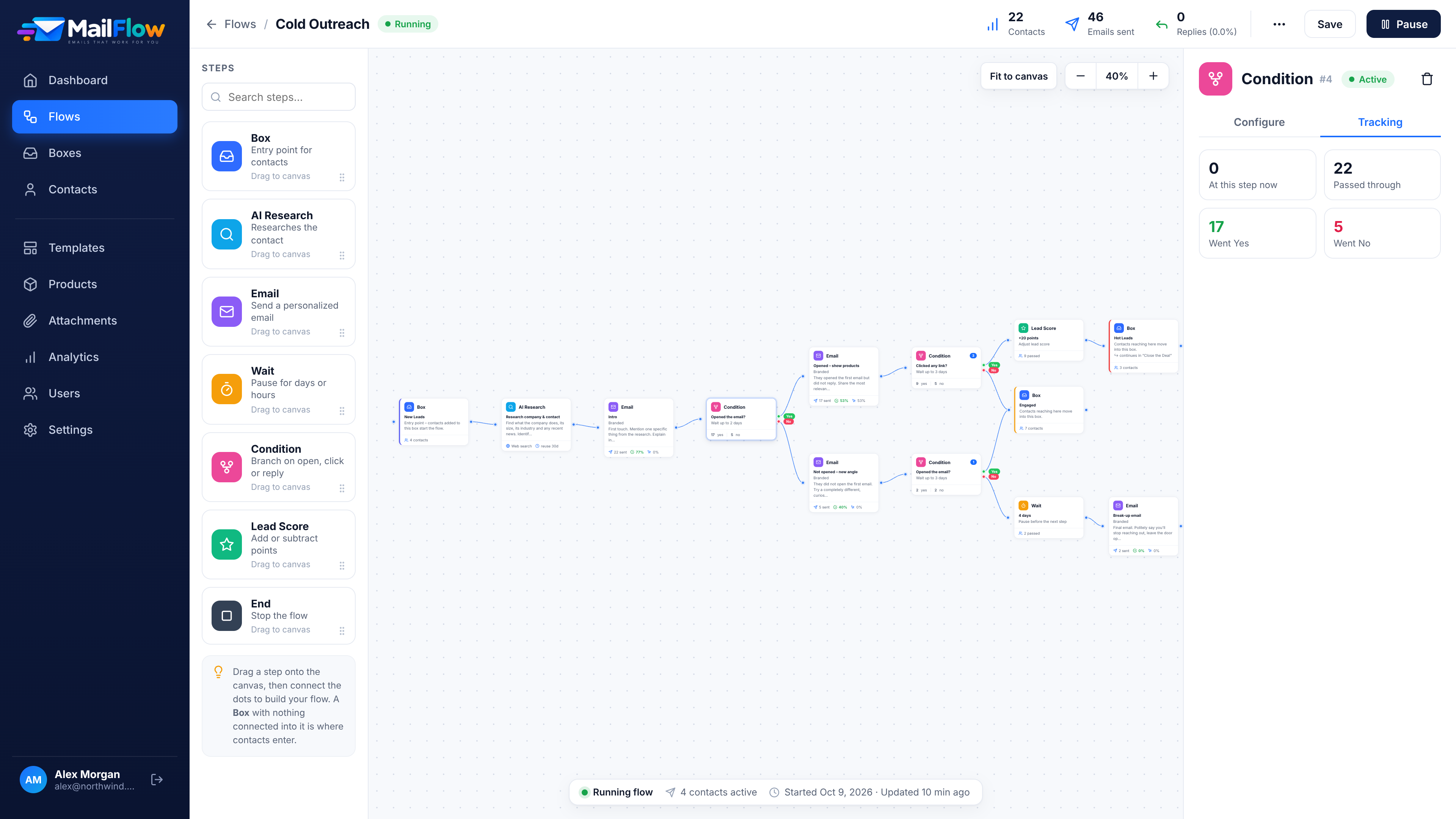1456x819 pixels.
Task: Go to the Users page
Action: pyautogui.click(x=94, y=394)
